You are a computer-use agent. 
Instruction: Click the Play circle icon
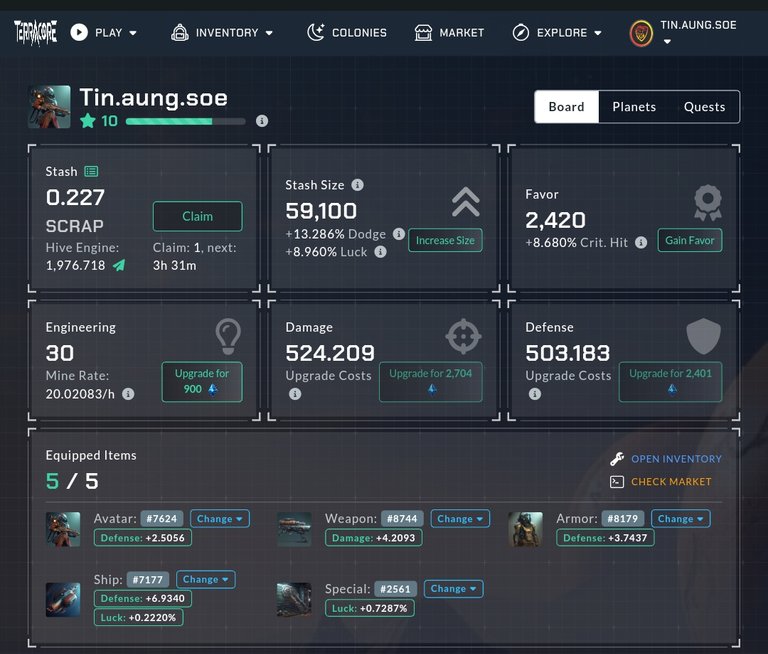[79, 33]
